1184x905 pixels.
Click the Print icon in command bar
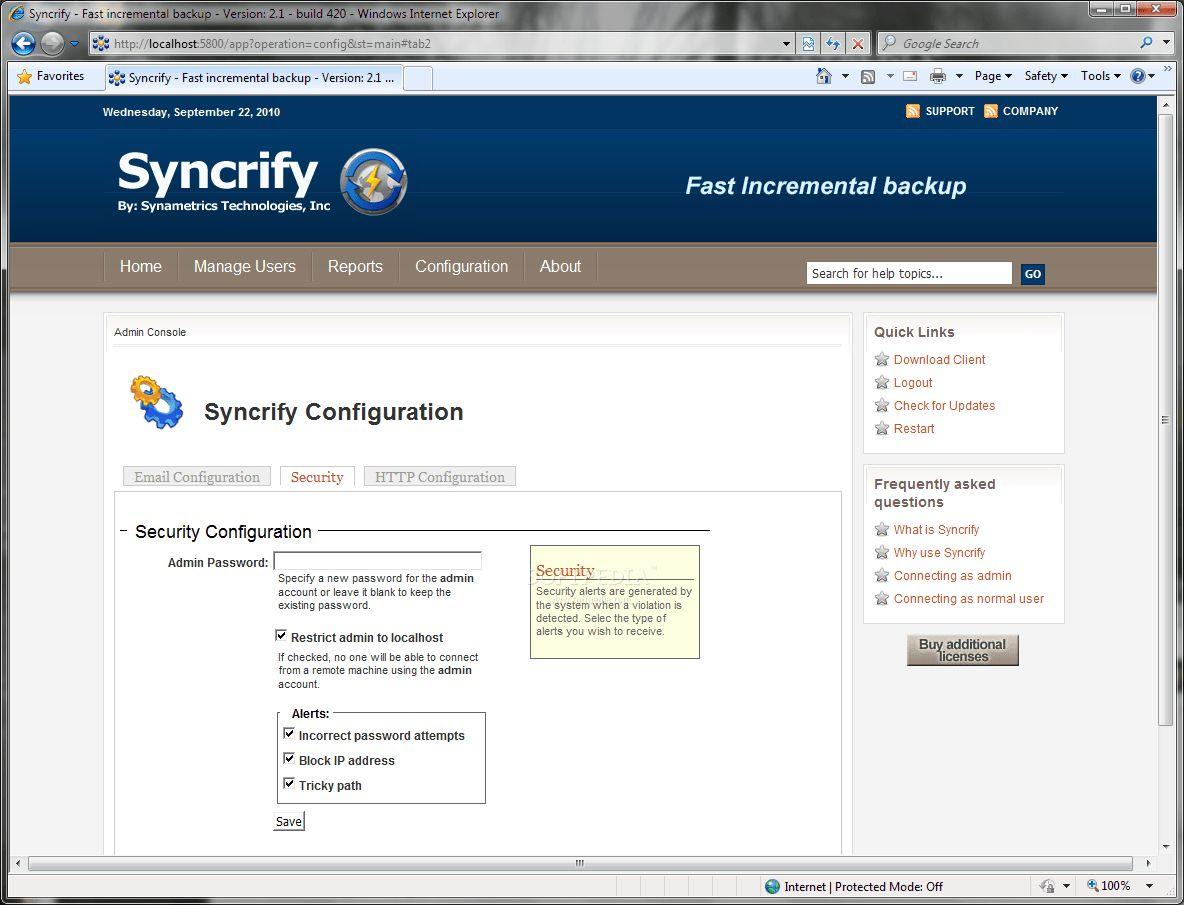click(x=938, y=76)
